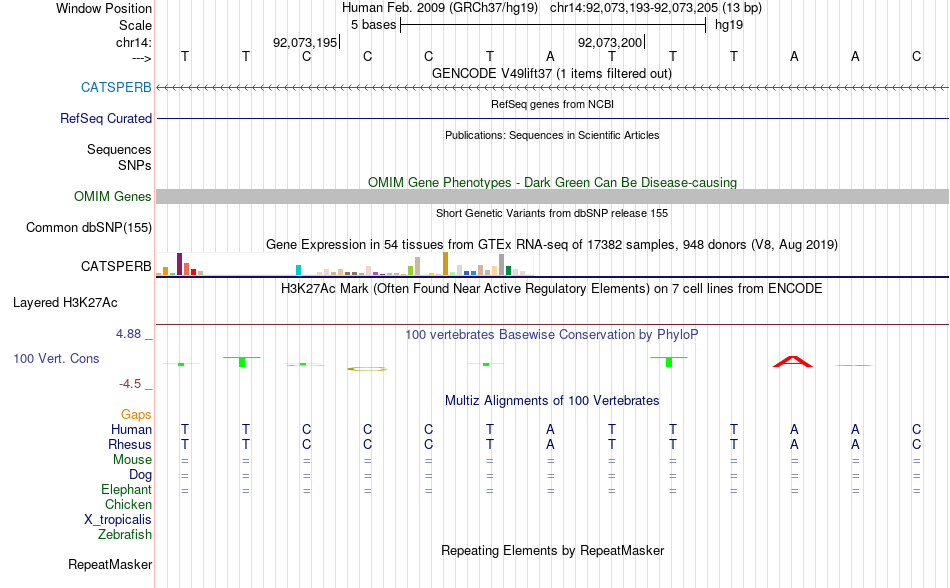This screenshot has width=950, height=588.
Task: Click the 100 Vert. Cons track label
Action: (x=56, y=358)
